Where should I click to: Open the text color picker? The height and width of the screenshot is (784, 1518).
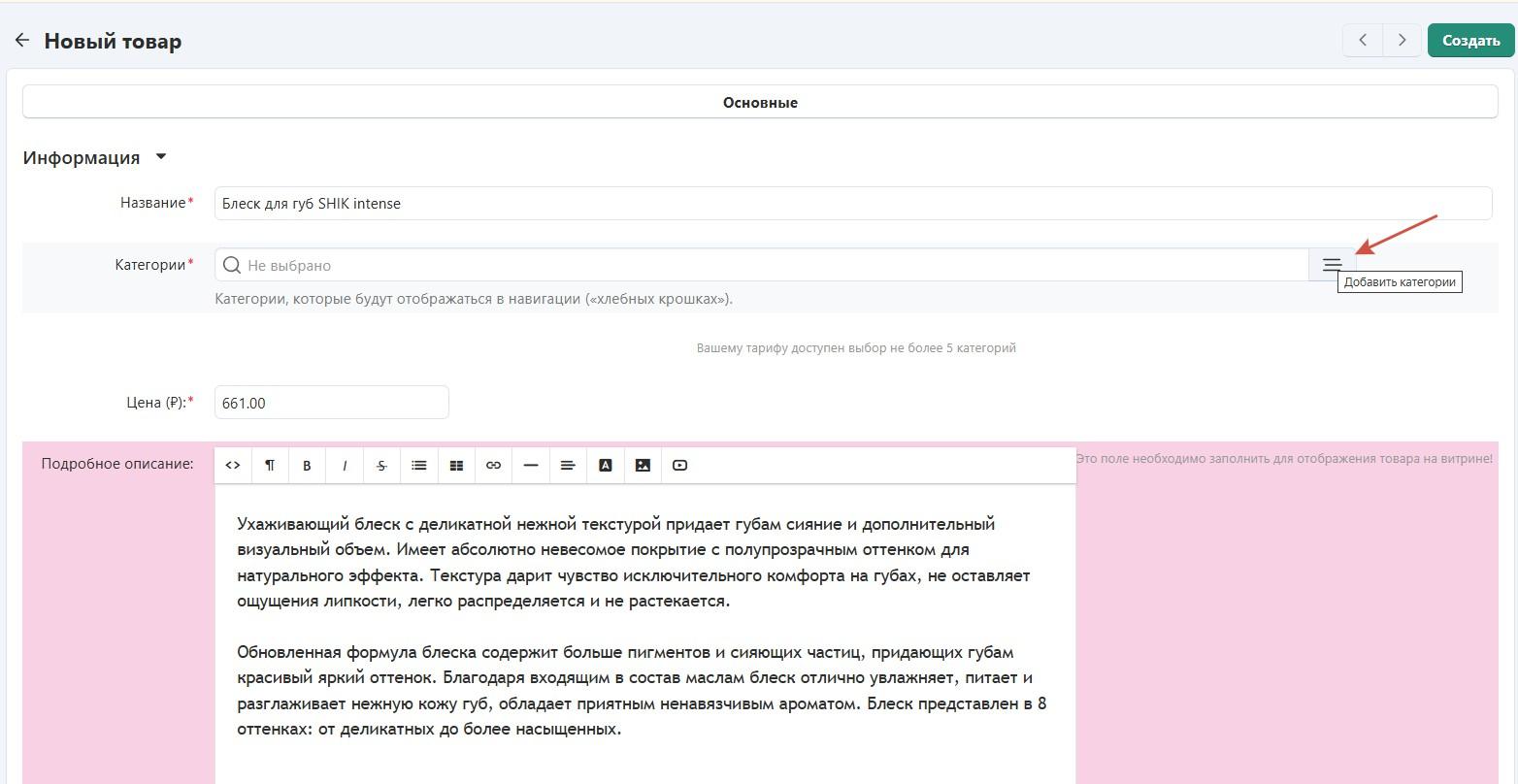pyautogui.click(x=606, y=466)
